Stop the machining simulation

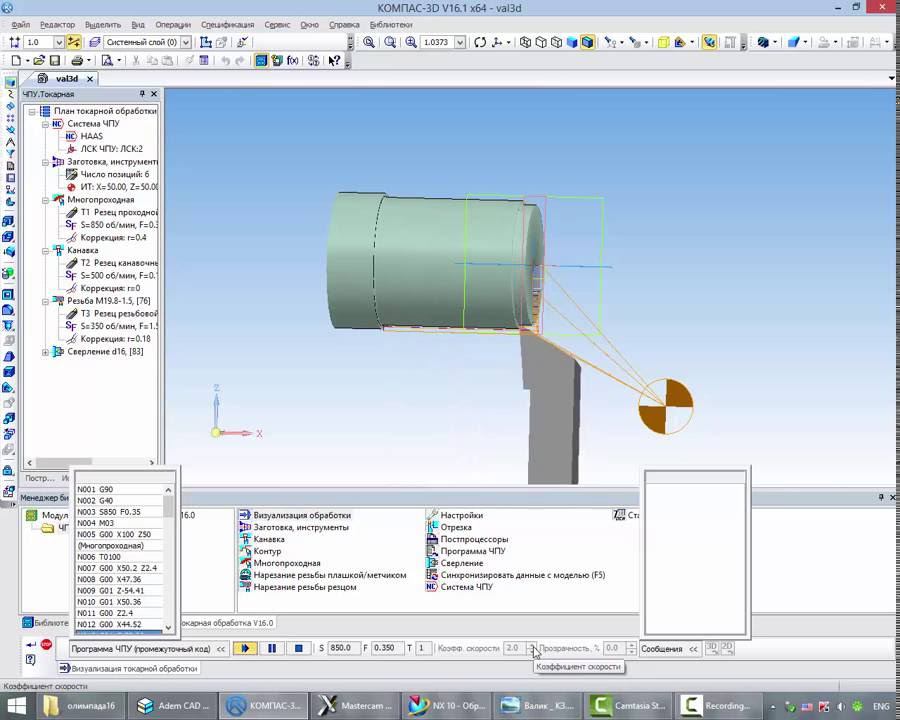tap(298, 648)
